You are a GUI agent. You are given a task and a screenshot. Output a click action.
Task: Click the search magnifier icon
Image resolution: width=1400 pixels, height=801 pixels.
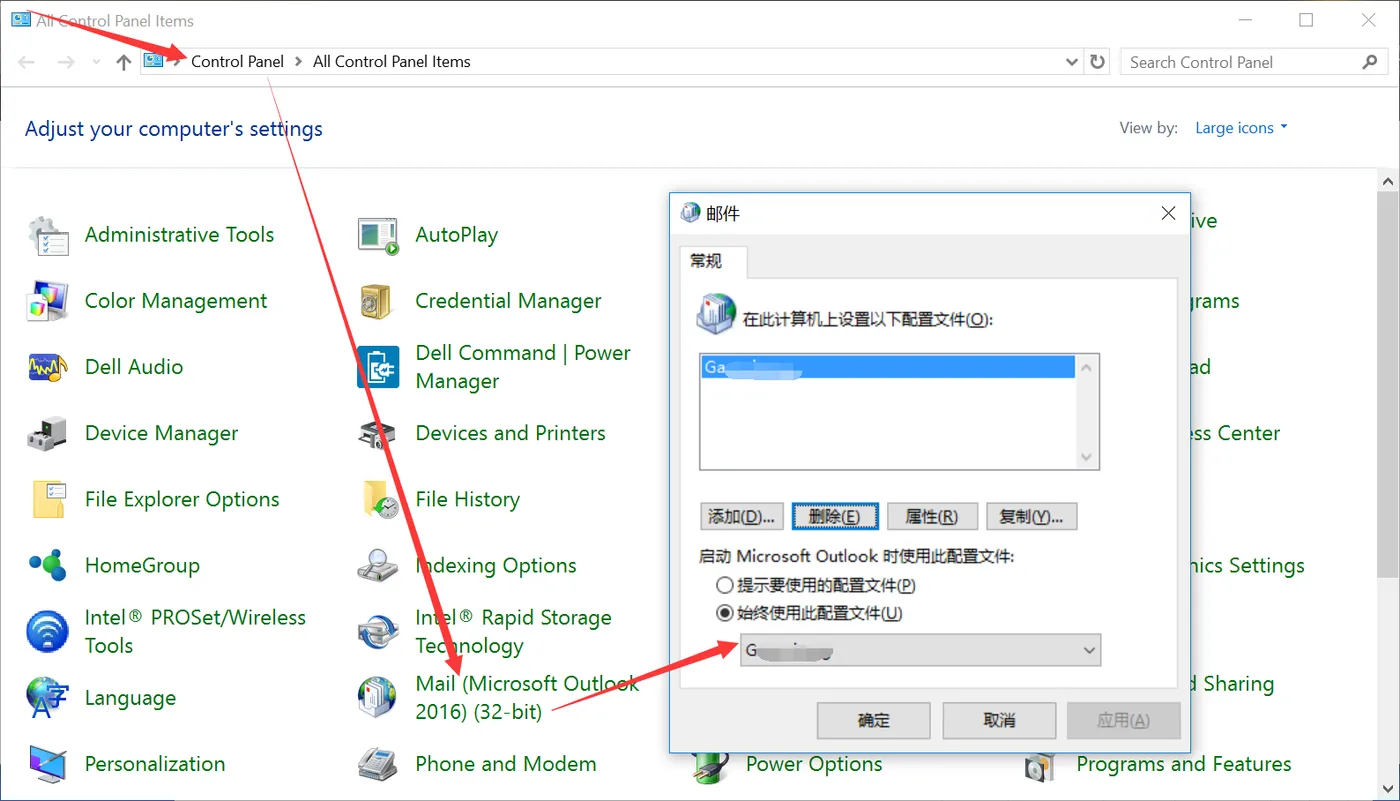[1370, 62]
